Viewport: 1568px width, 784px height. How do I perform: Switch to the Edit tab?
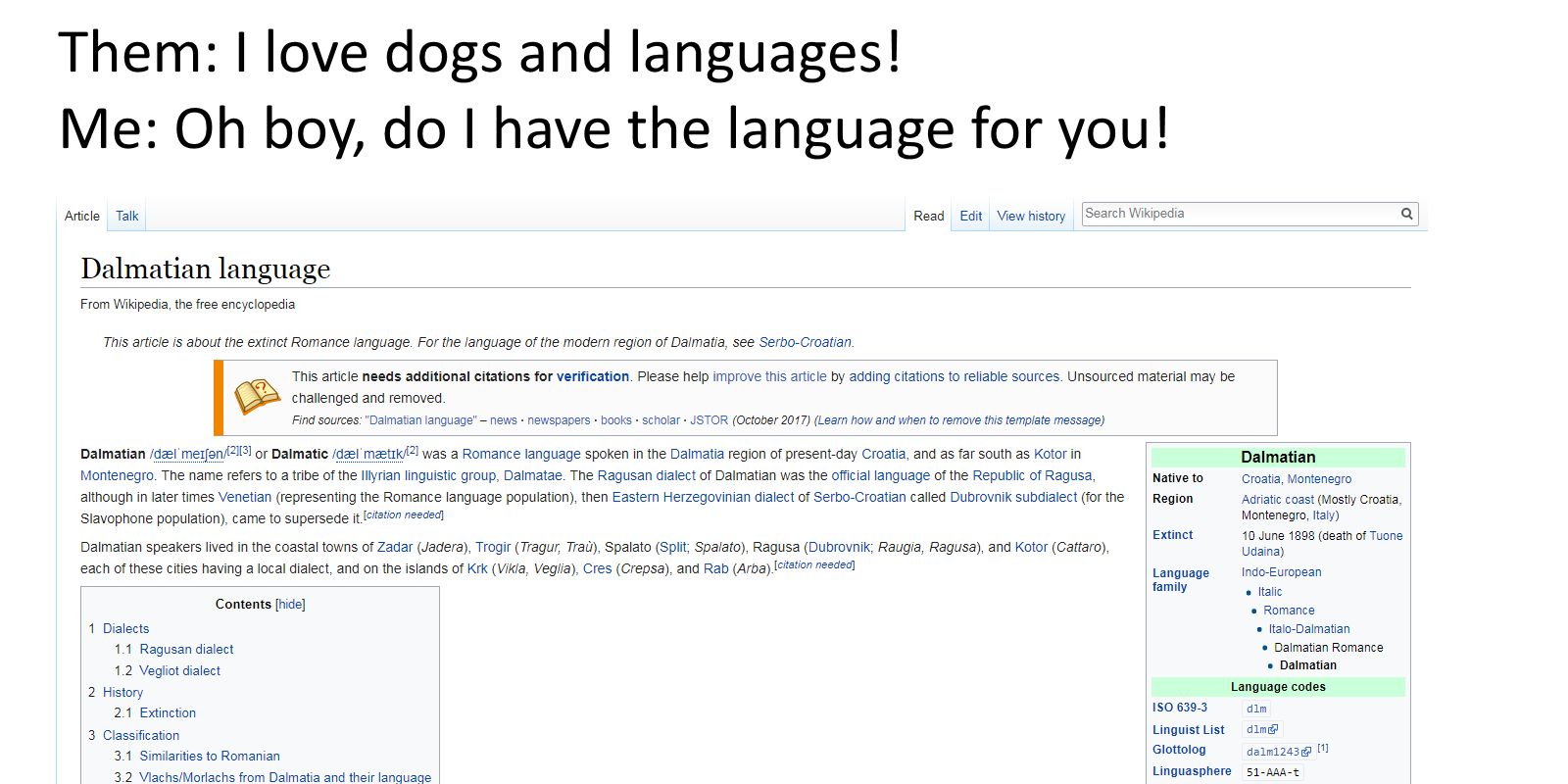click(970, 216)
